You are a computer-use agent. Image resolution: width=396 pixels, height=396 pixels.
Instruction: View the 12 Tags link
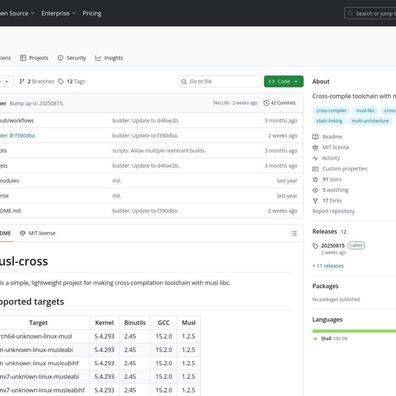point(72,81)
